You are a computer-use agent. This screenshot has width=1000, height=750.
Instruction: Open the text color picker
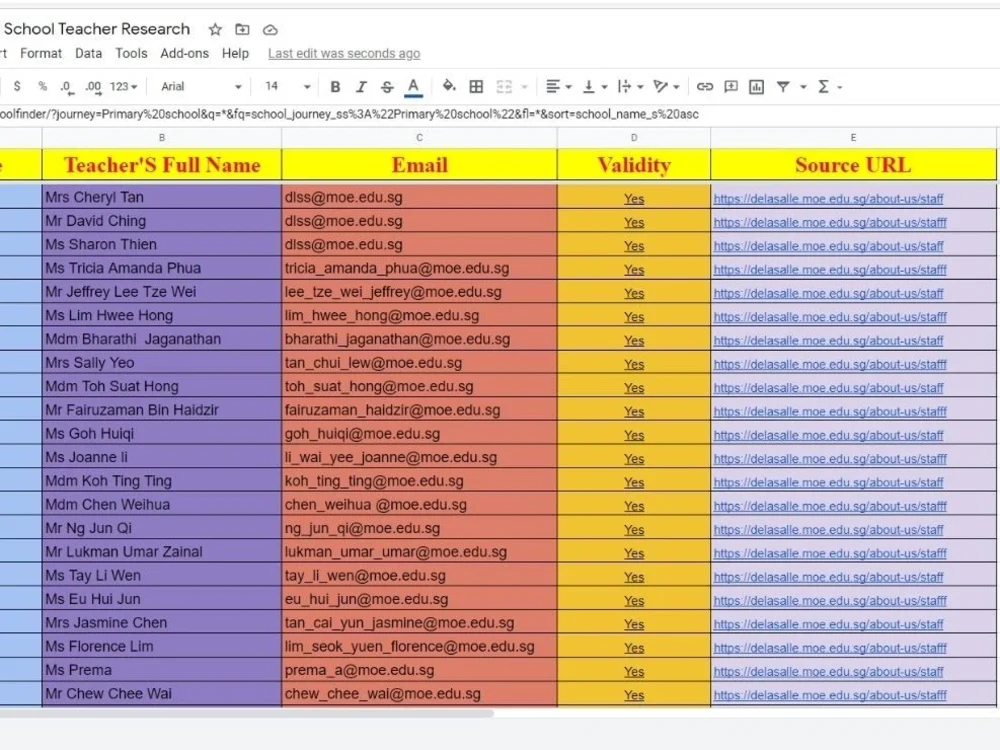413,87
